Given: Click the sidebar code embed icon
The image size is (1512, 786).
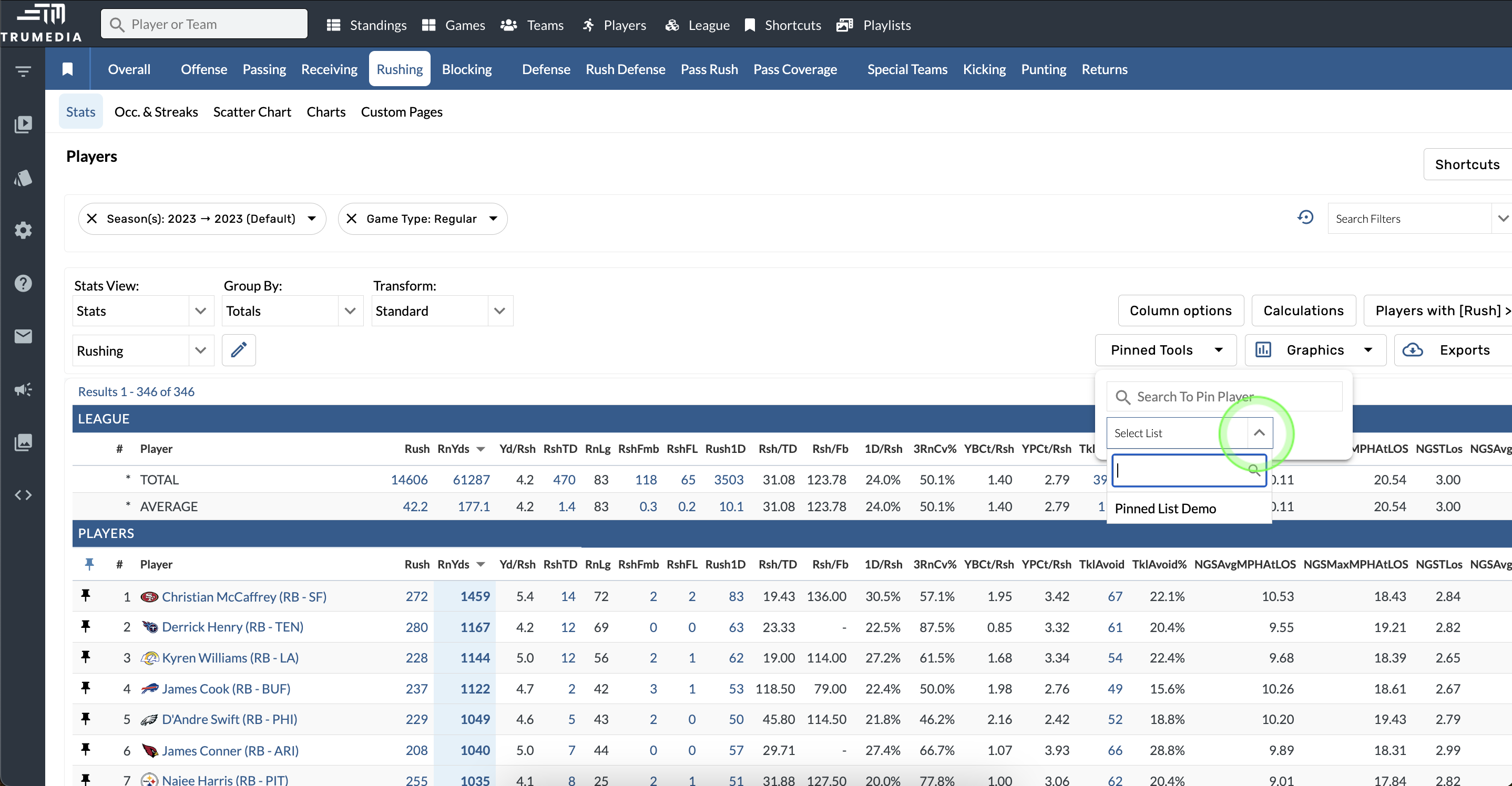Looking at the screenshot, I should pos(23,495).
